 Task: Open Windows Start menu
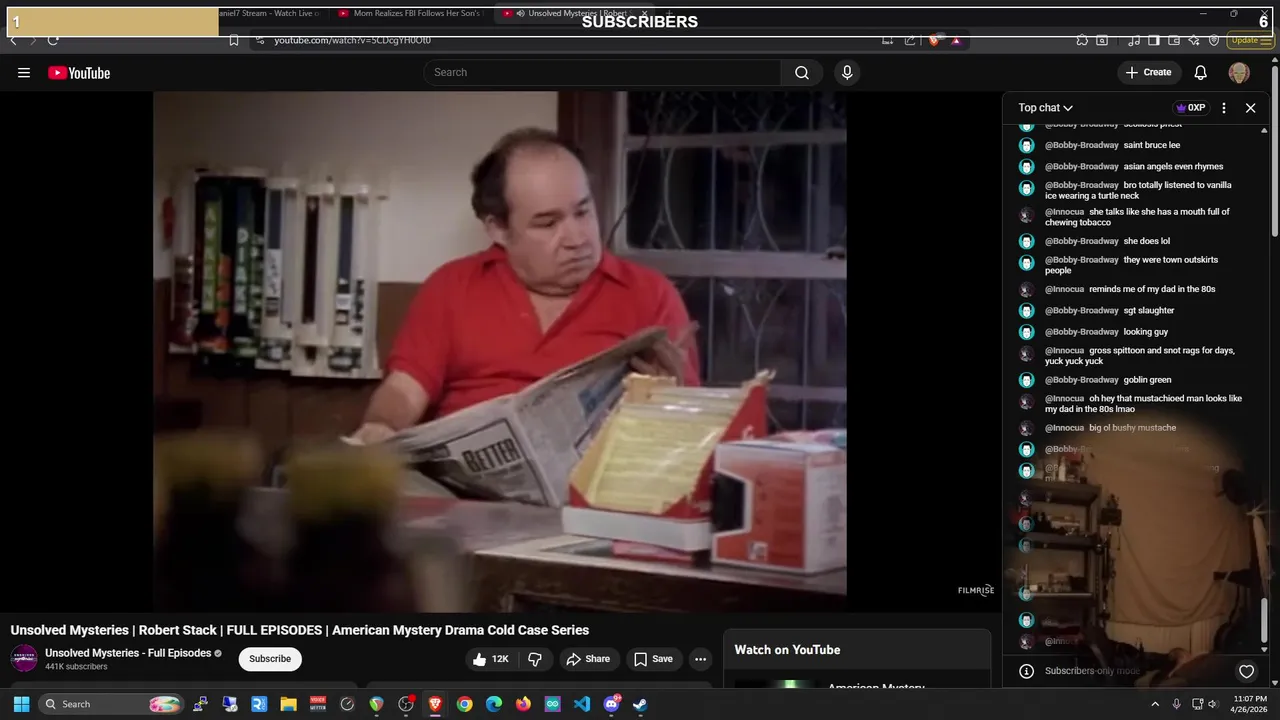point(21,704)
